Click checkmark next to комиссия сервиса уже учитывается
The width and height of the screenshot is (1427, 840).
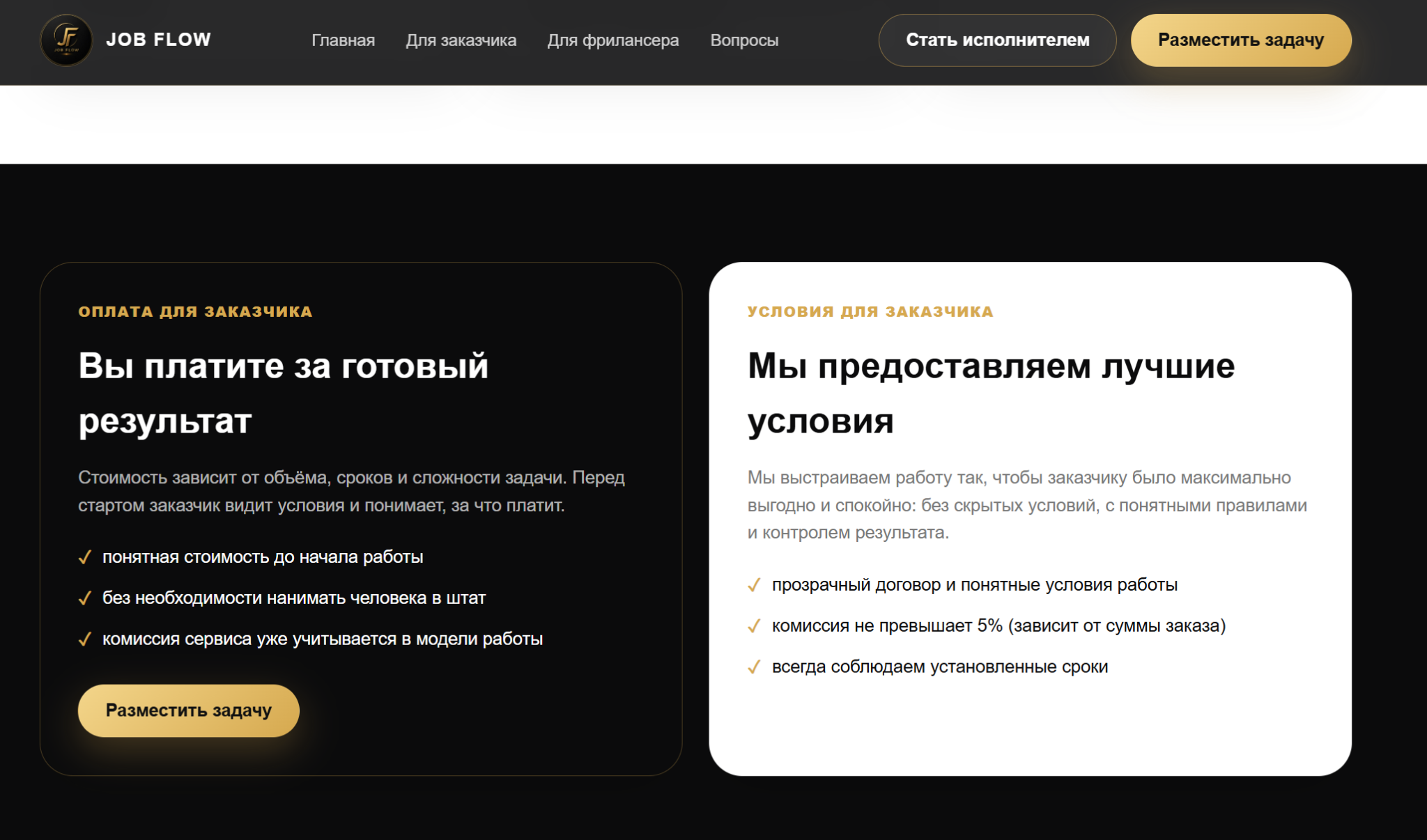85,639
